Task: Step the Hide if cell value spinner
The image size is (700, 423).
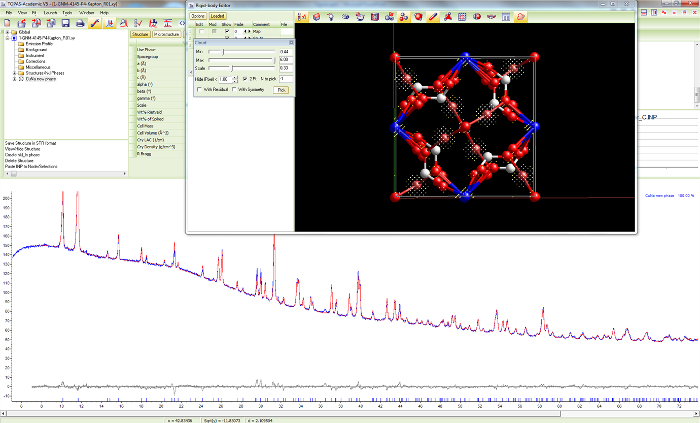Action: (x=235, y=78)
